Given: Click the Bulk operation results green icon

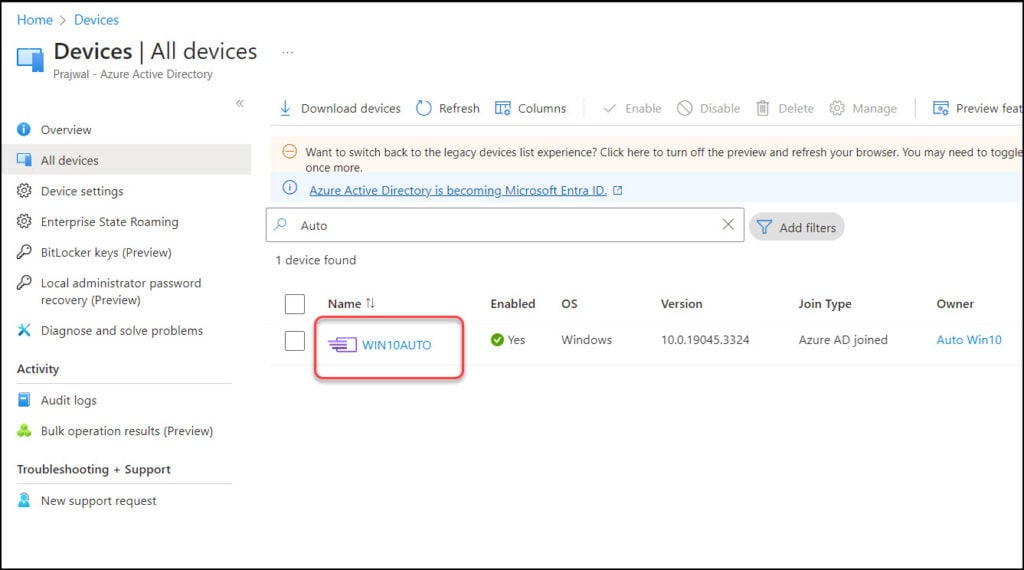Looking at the screenshot, I should click(x=24, y=431).
